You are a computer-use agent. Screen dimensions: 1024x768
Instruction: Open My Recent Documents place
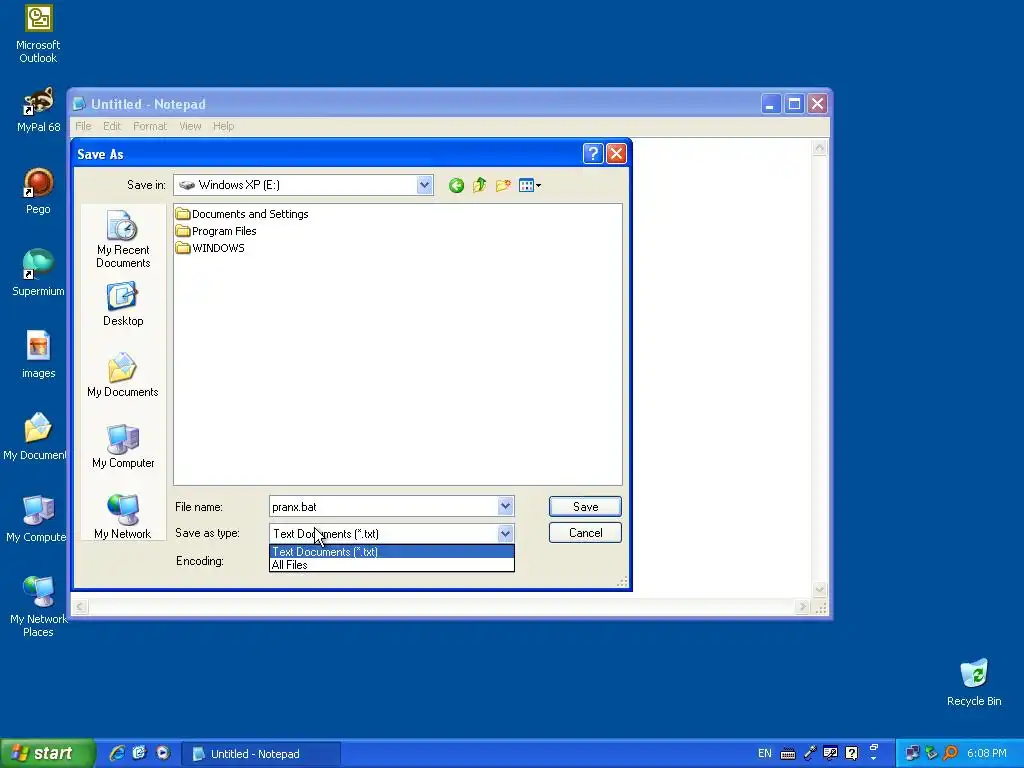click(123, 239)
